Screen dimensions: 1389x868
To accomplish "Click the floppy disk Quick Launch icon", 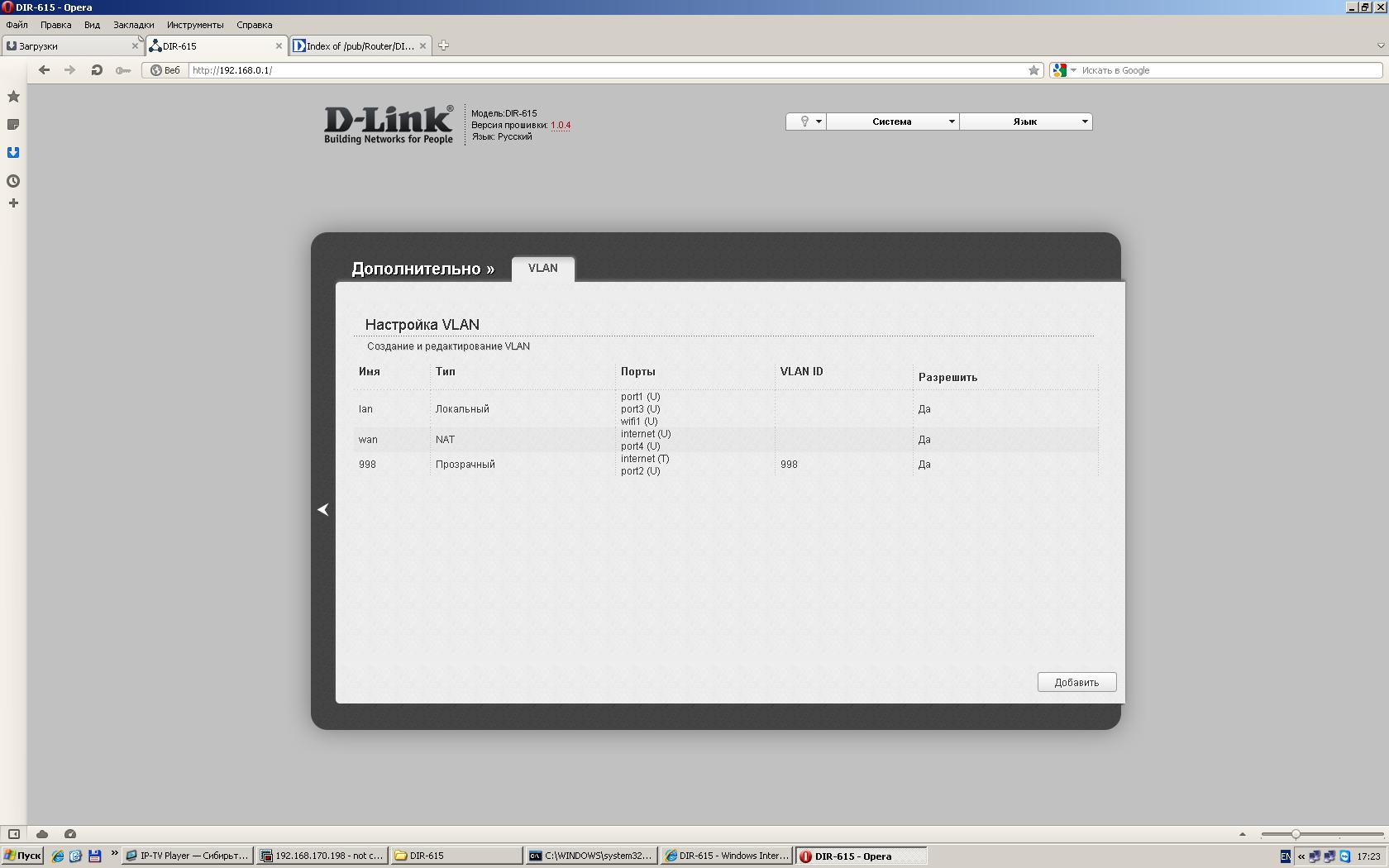I will coord(94,856).
